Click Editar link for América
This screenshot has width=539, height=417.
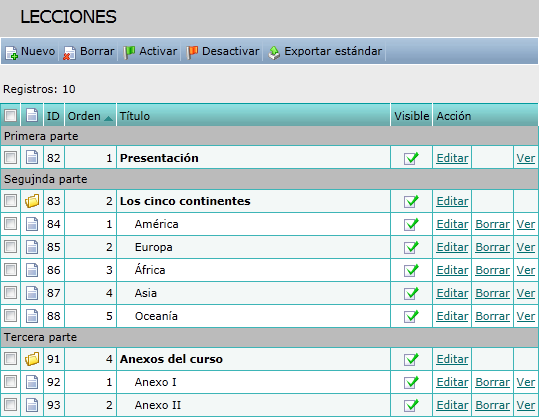click(452, 224)
